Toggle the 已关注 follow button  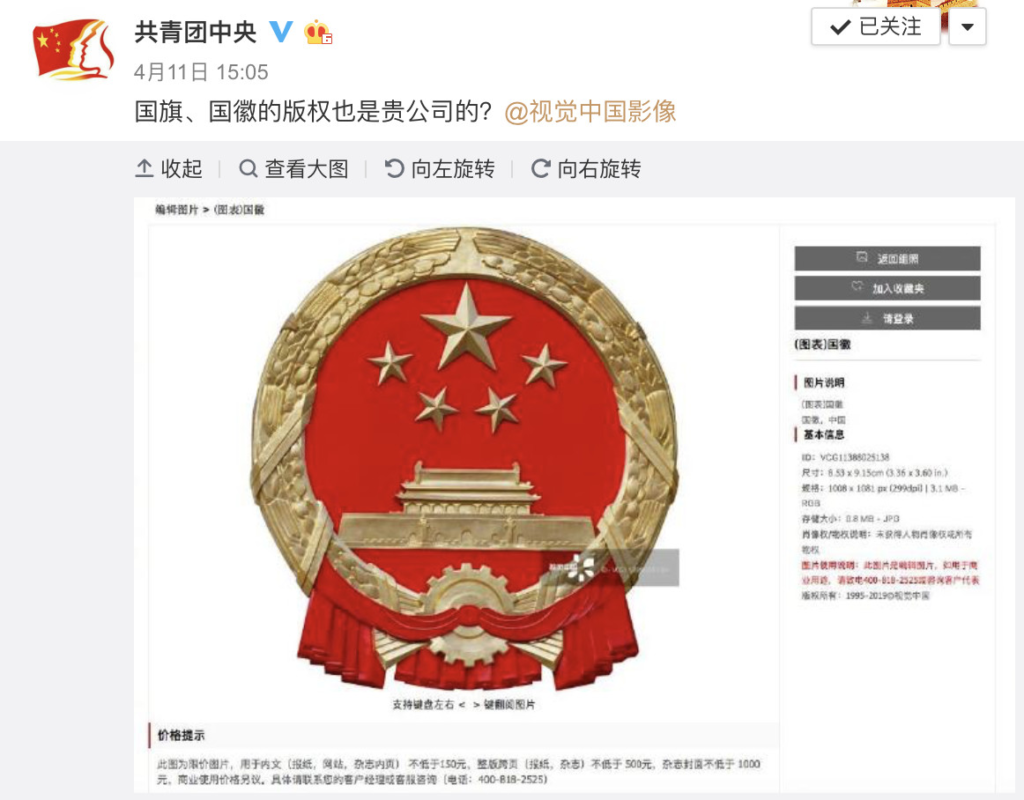(875, 27)
